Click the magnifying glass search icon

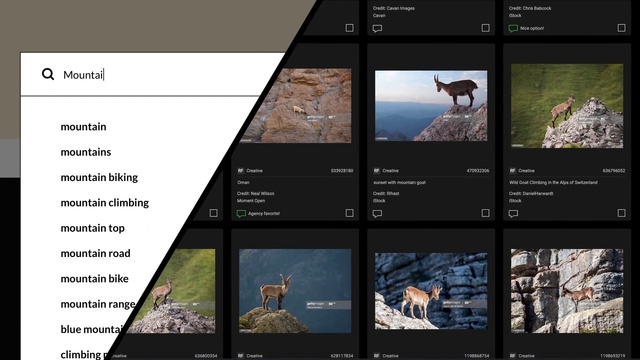(x=48, y=74)
